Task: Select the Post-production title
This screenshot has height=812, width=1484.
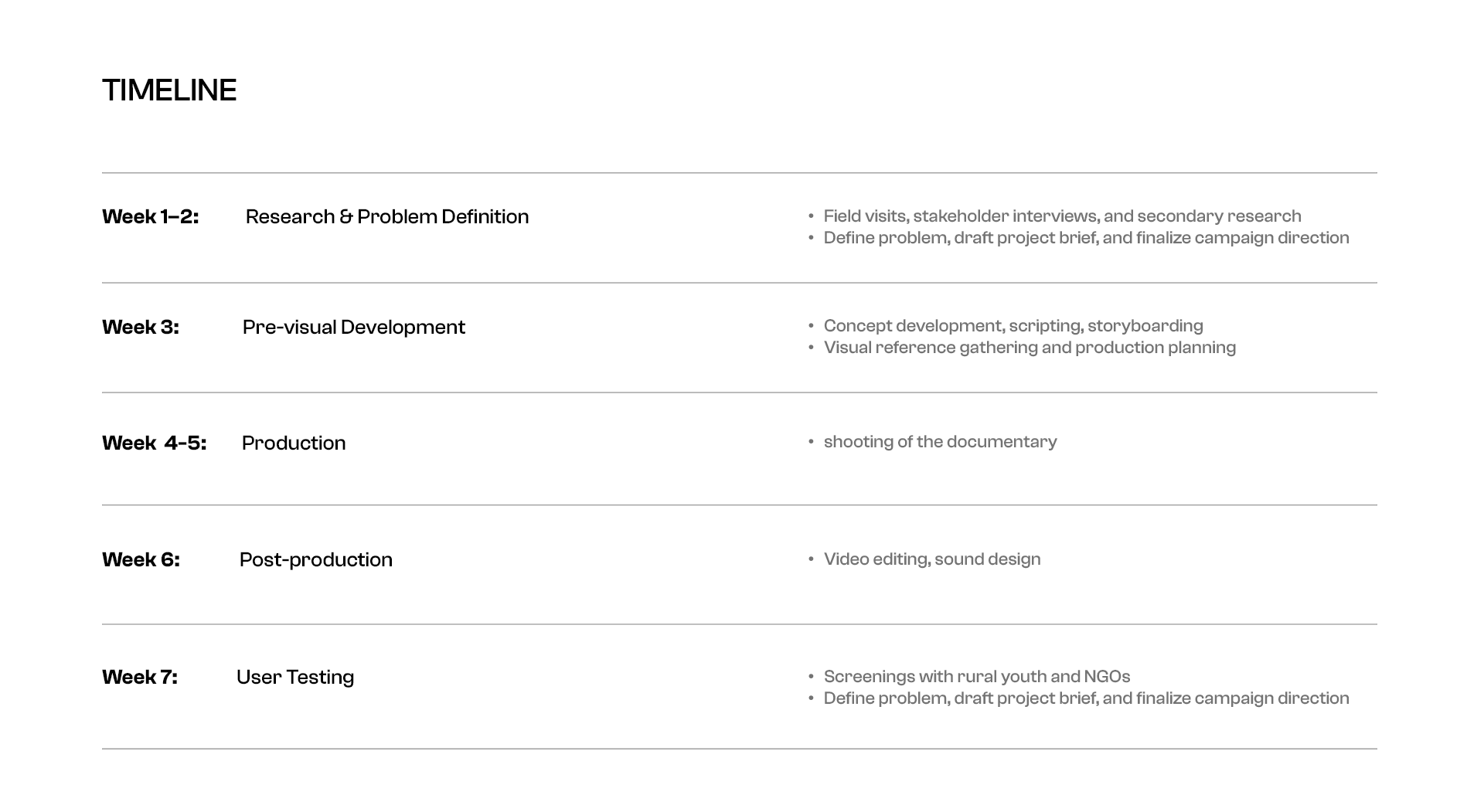Action: point(316,559)
